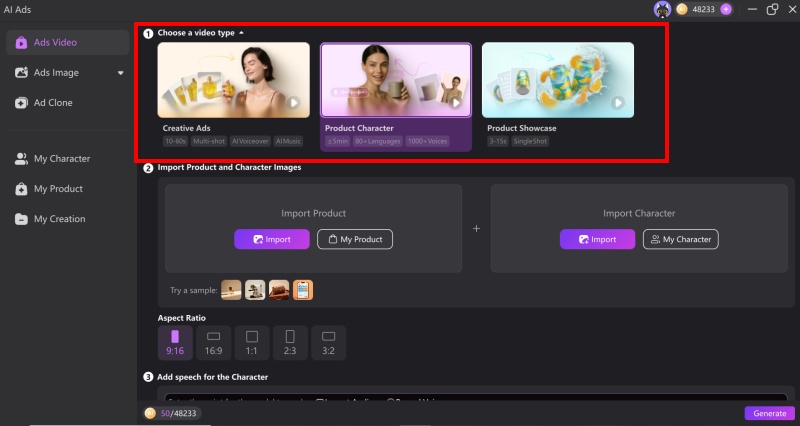
Task: Click the Import button under Import Character
Action: (x=597, y=239)
